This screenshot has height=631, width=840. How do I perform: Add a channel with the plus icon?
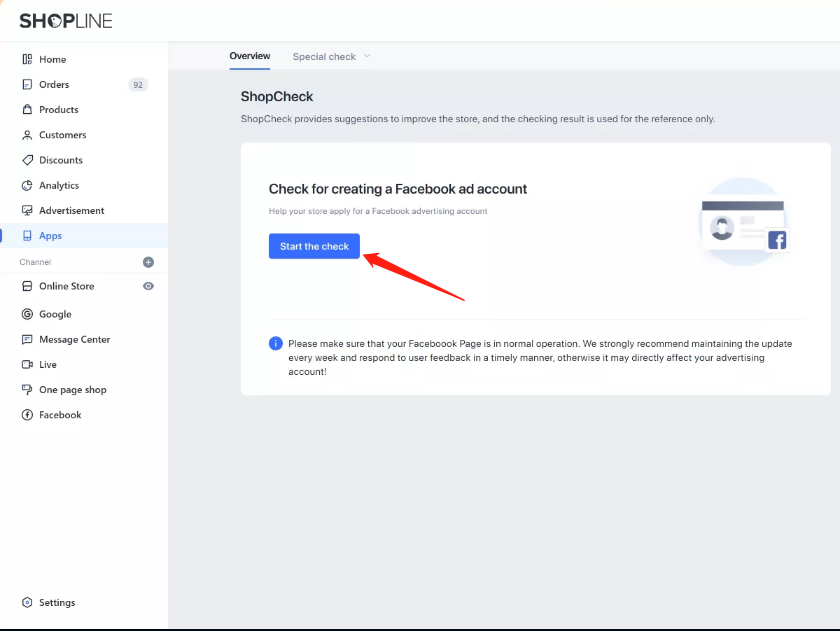point(148,262)
